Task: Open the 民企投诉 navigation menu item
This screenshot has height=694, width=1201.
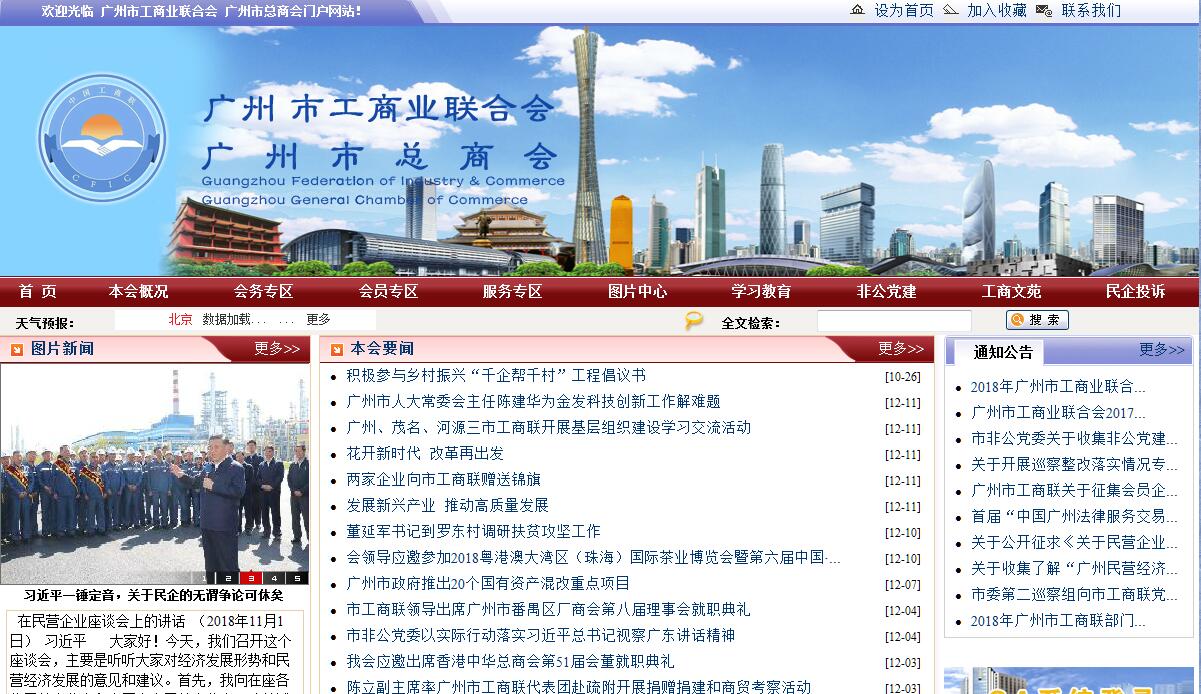Action: click(x=1135, y=292)
